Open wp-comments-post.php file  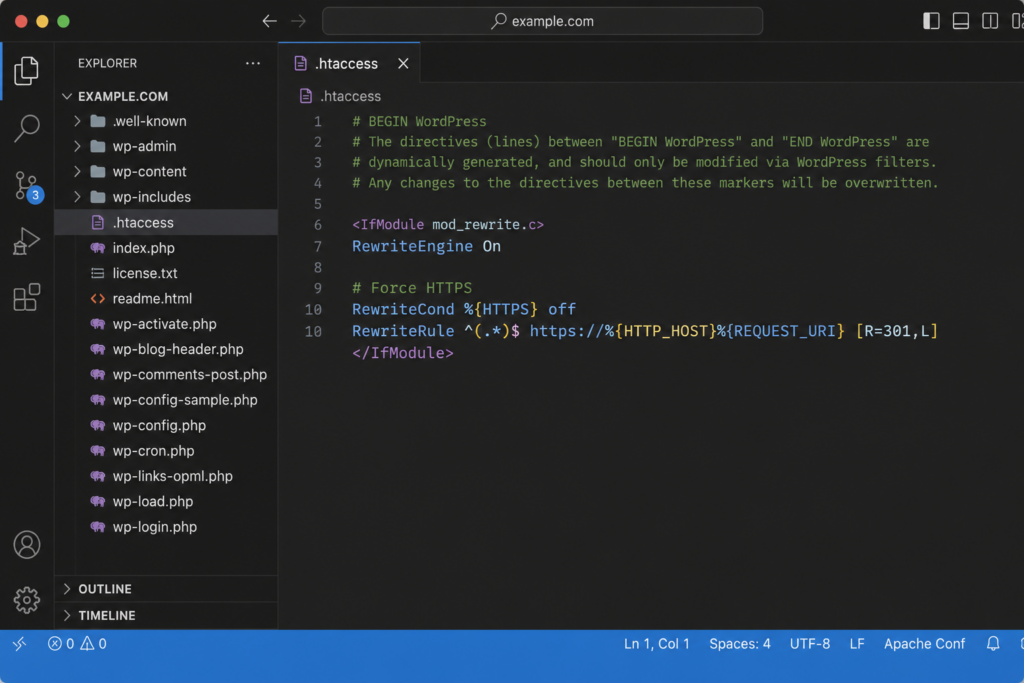point(167,375)
